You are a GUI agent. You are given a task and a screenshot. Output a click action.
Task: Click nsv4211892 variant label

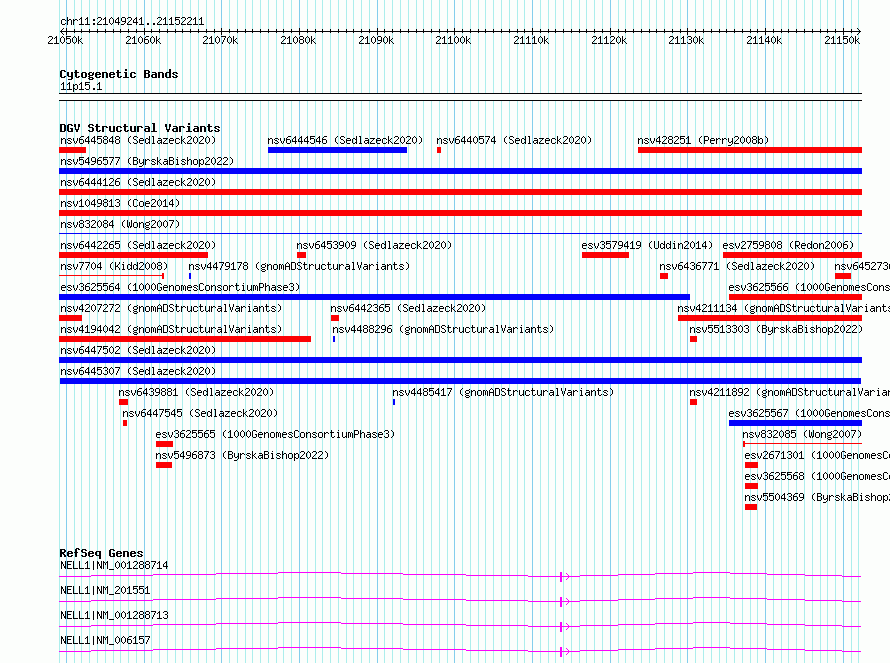tap(790, 392)
